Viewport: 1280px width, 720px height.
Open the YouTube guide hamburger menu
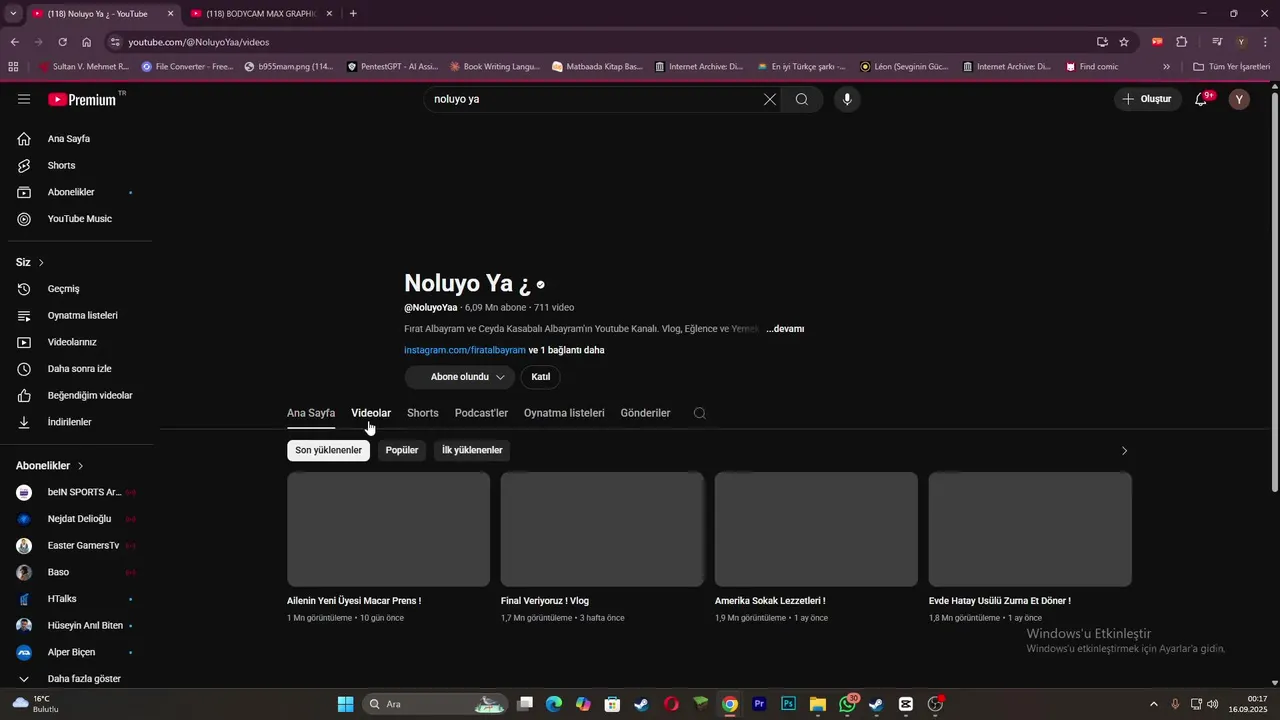24,99
